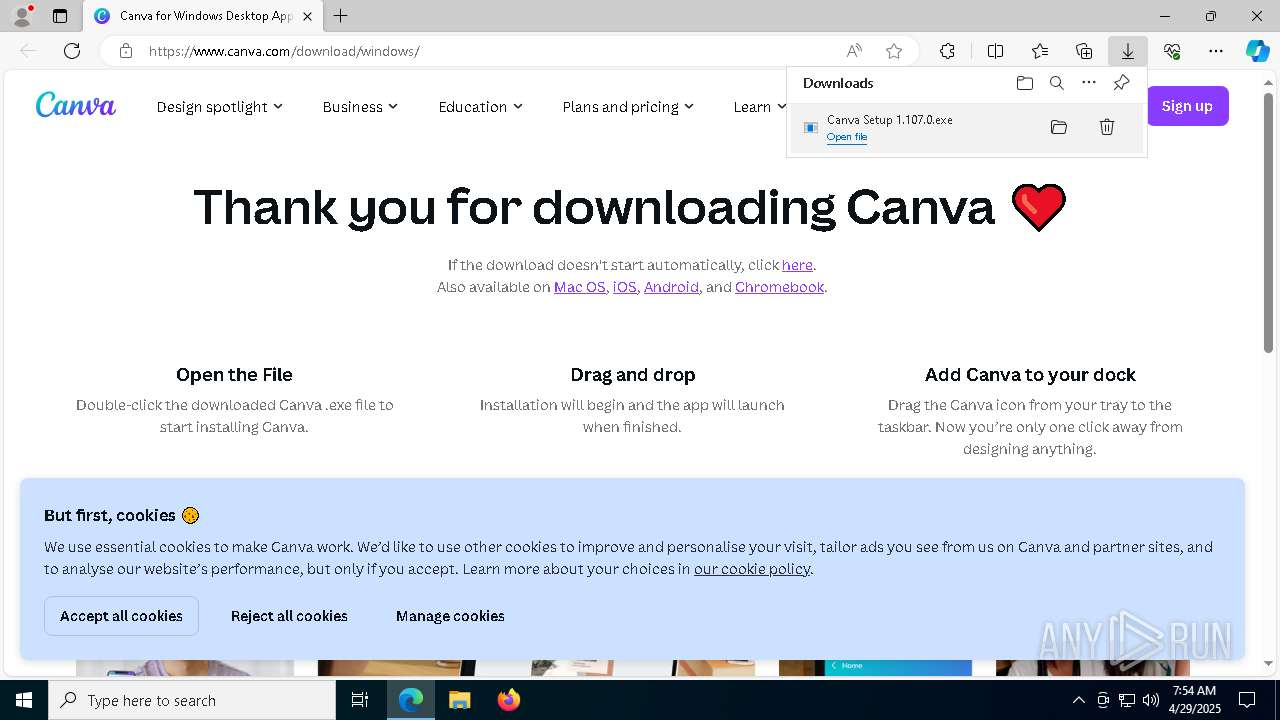Accept all cookies
Image resolution: width=1280 pixels, height=720 pixels.
click(121, 616)
